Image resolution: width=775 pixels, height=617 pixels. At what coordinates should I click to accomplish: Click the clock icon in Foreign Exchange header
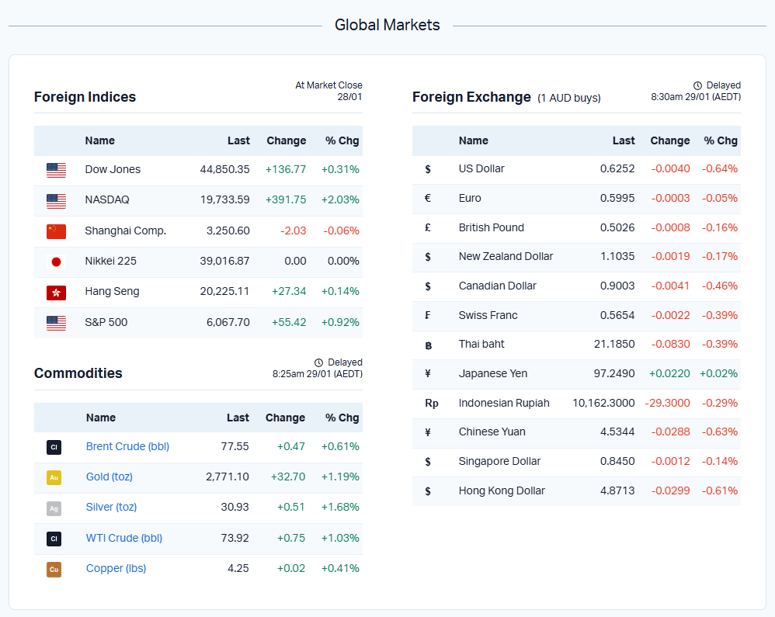coord(697,86)
